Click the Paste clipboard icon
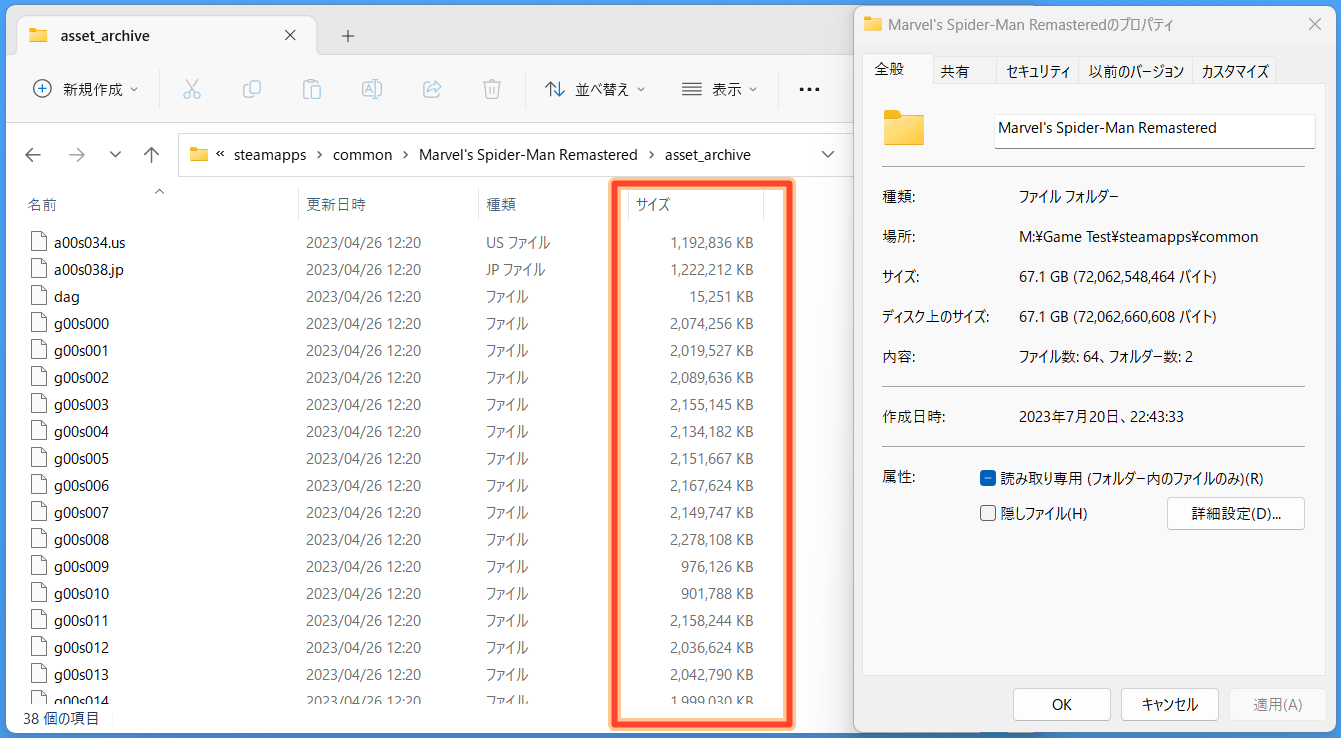The image size is (1341, 738). pos(312,89)
